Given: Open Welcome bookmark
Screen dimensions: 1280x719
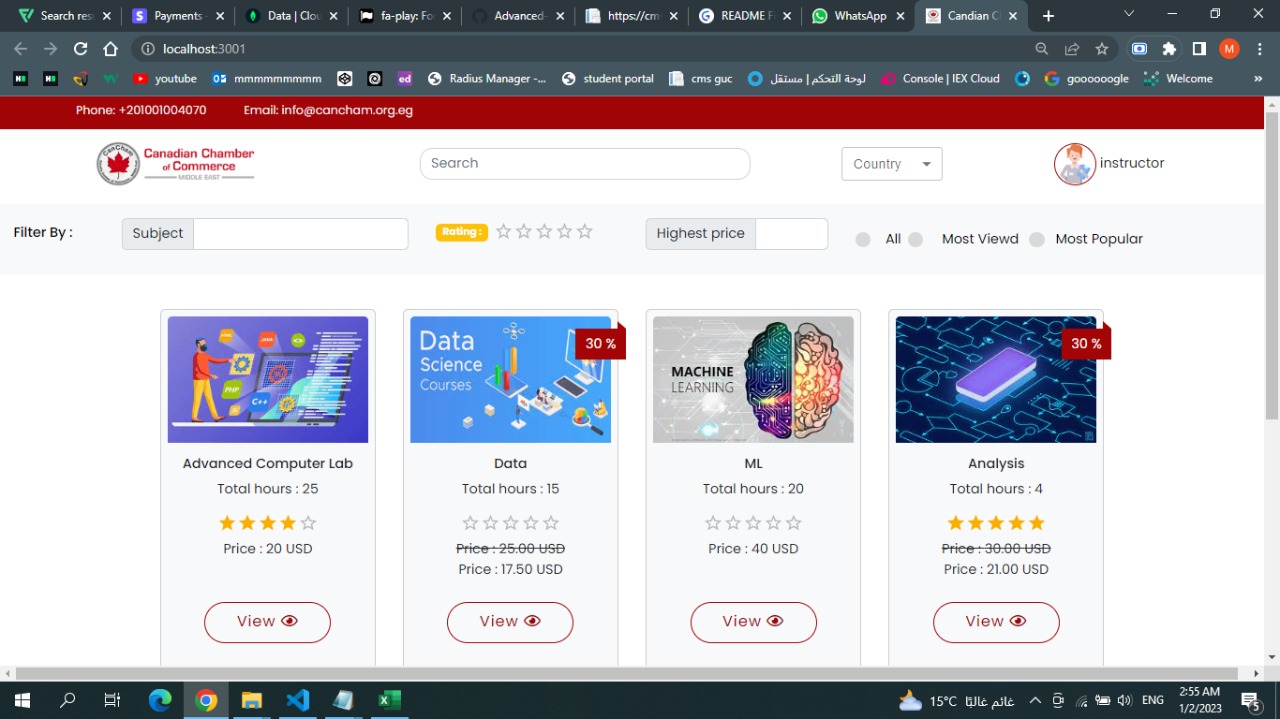Looking at the screenshot, I should tap(1178, 78).
